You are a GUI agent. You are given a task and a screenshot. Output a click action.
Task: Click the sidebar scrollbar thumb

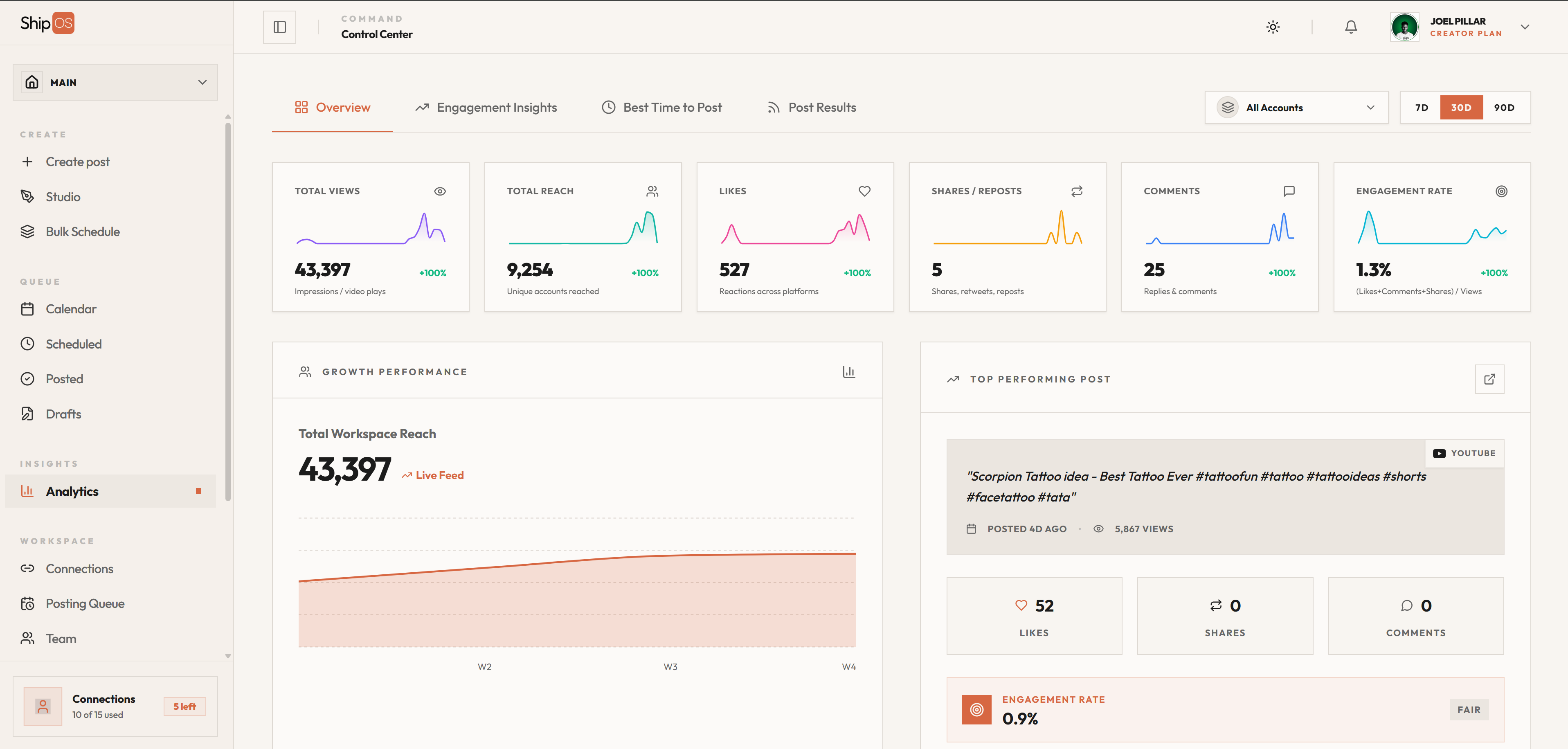[x=228, y=312]
